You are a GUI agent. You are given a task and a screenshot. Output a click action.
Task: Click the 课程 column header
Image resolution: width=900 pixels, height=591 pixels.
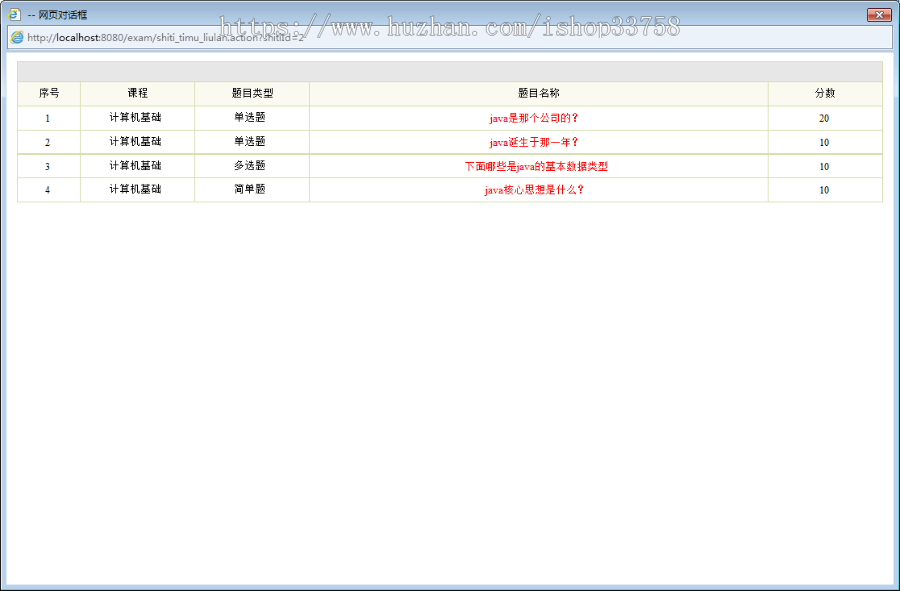(137, 92)
